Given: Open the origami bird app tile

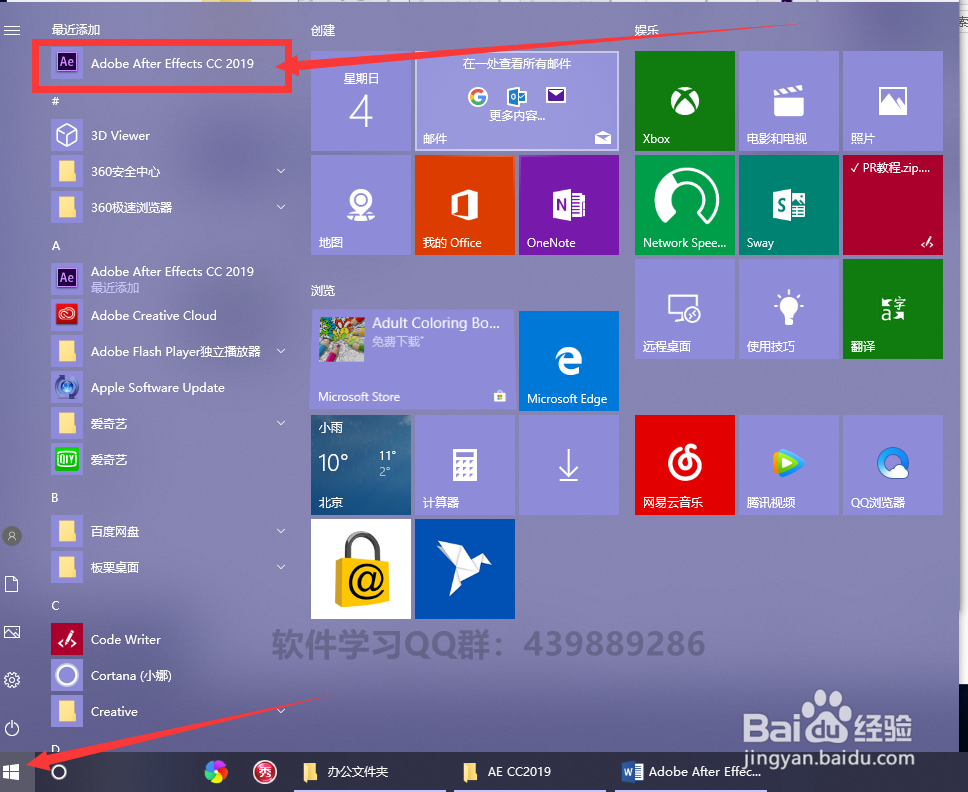Looking at the screenshot, I should (x=465, y=569).
